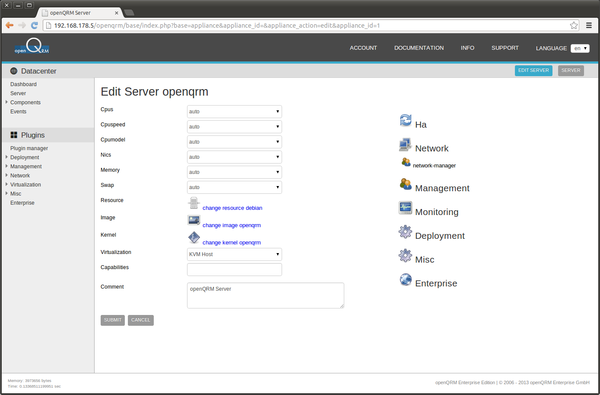Viewport: 600px width, 395px height.
Task: Expand the Management sidebar item
Action: 7,166
